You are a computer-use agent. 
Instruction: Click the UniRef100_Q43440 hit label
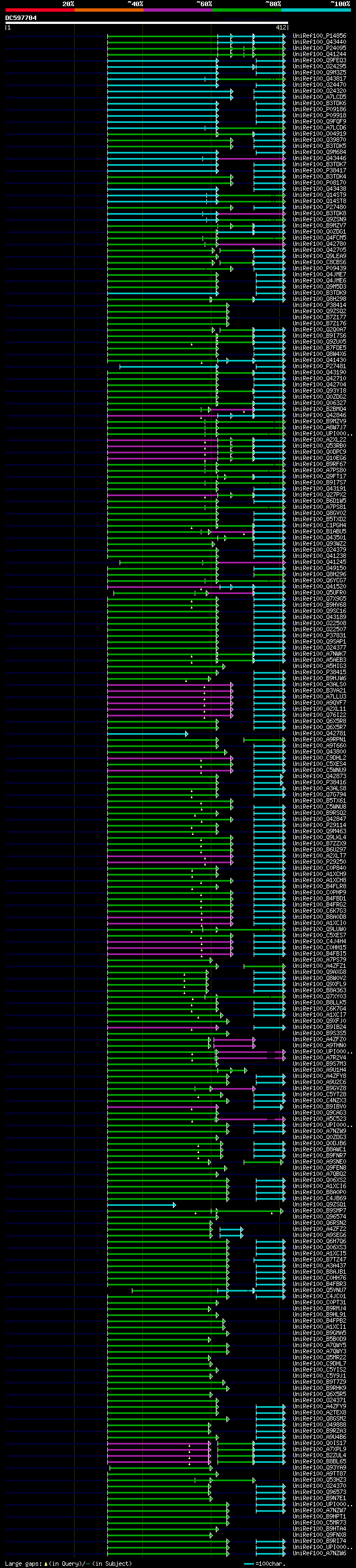click(319, 42)
